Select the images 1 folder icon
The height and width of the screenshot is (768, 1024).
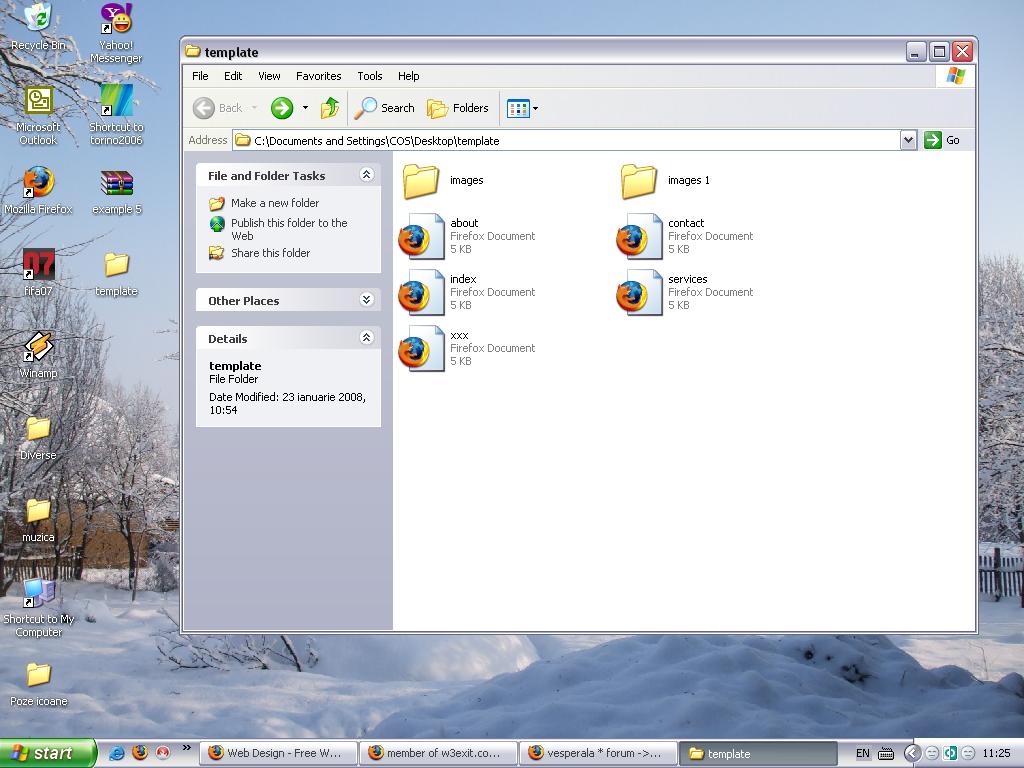[639, 181]
